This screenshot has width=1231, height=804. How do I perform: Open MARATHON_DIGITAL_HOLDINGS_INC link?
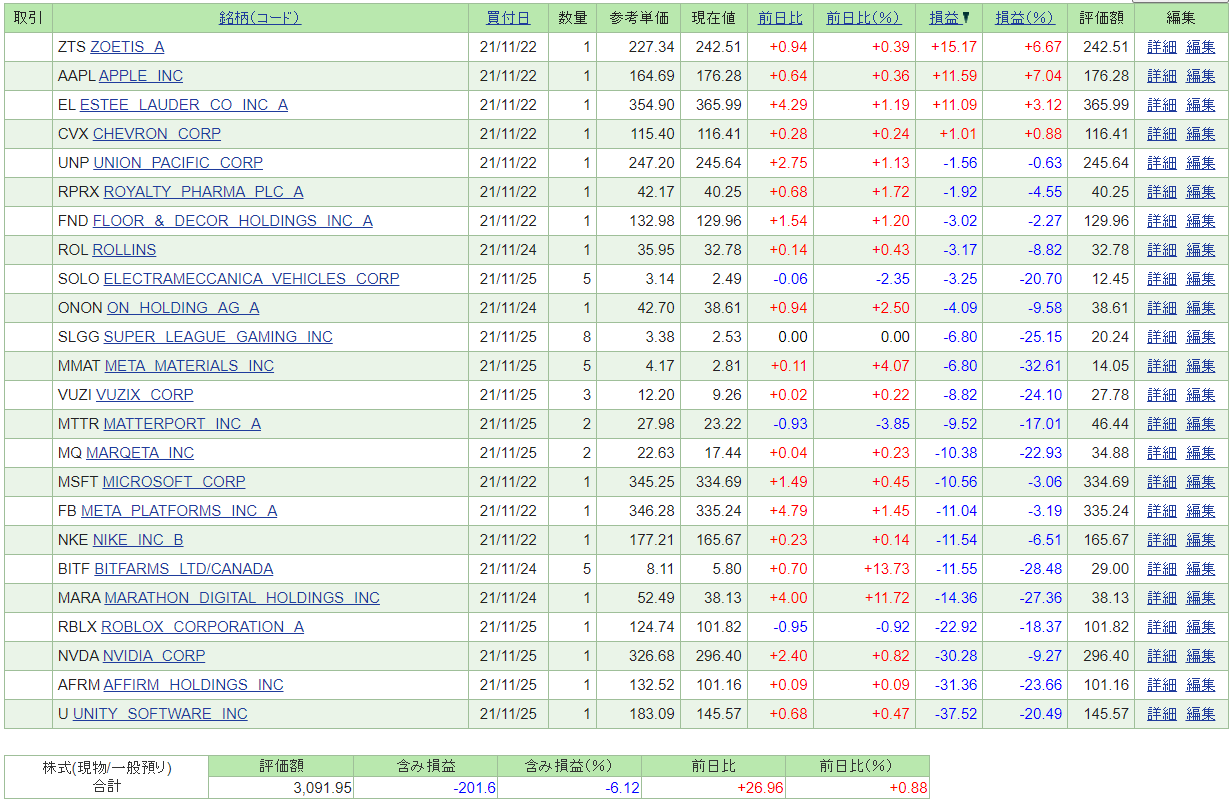click(242, 598)
